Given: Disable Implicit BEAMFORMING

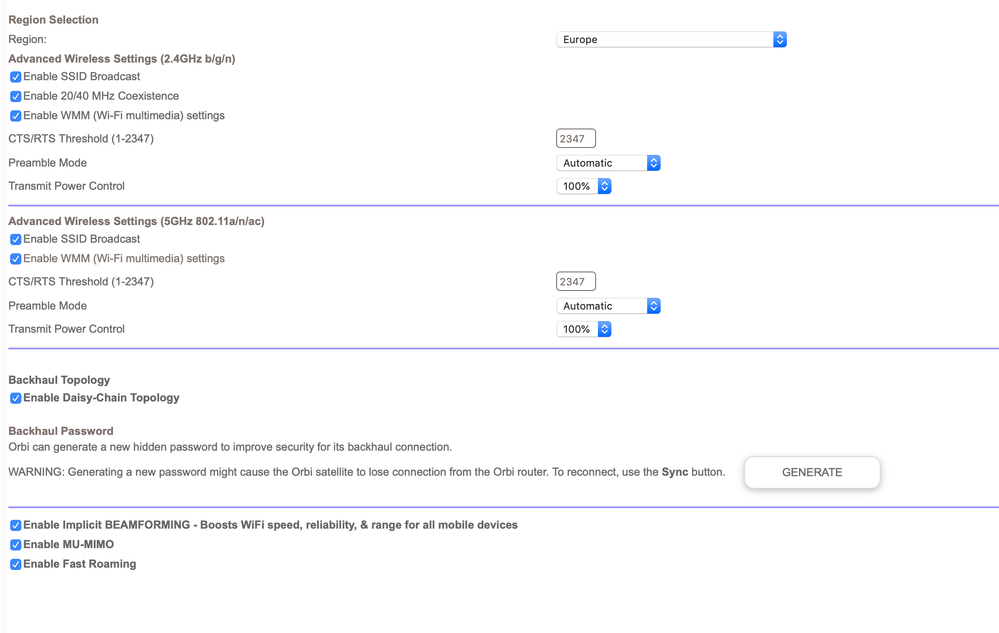Looking at the screenshot, I should point(15,524).
